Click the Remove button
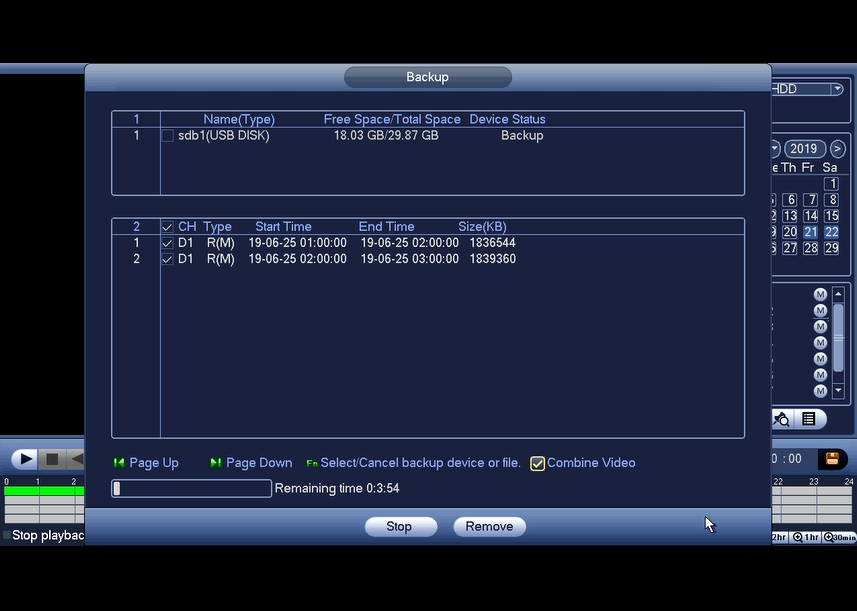The image size is (857, 611). (490, 526)
